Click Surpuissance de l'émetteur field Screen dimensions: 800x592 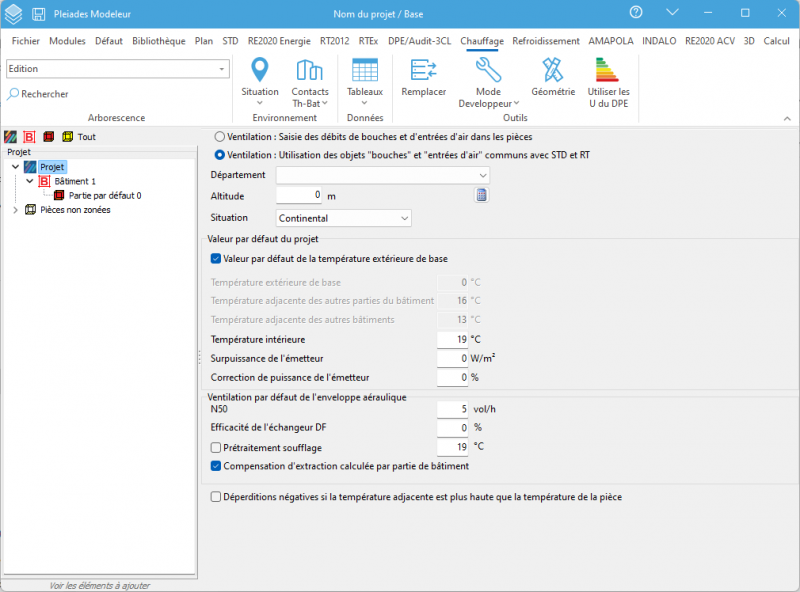(453, 358)
